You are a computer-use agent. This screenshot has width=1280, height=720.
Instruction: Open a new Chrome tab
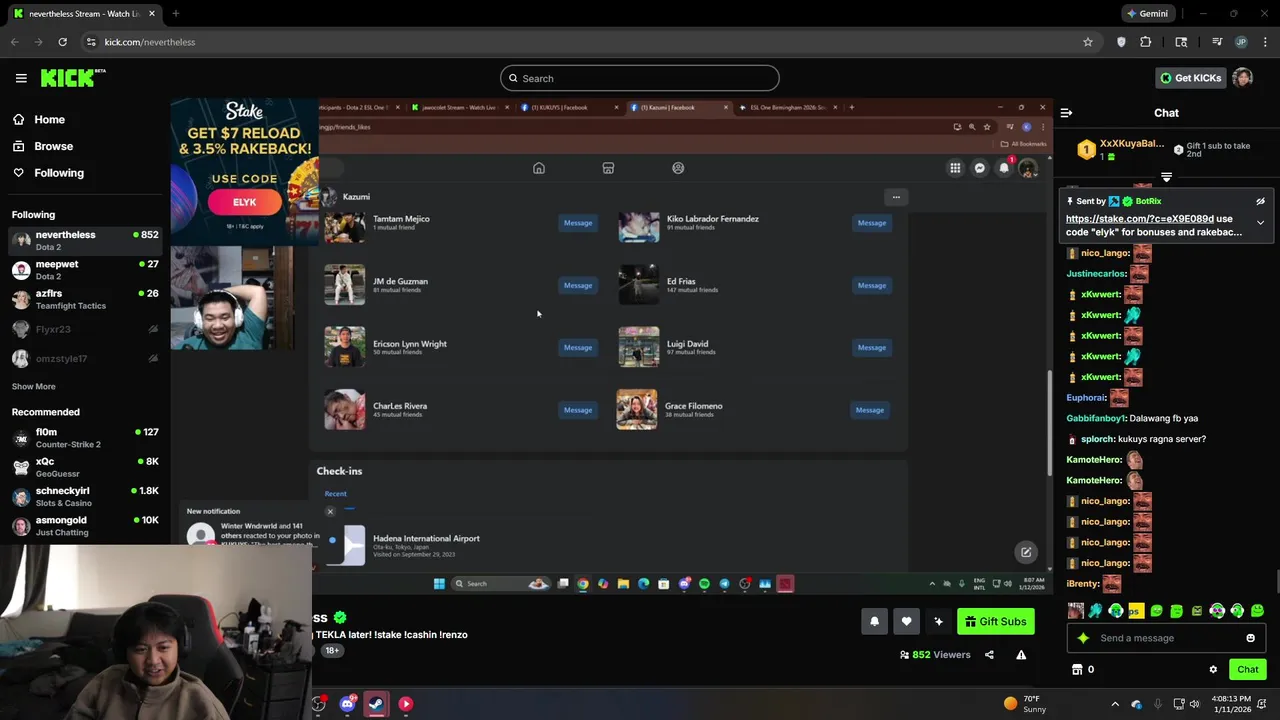coord(175,14)
